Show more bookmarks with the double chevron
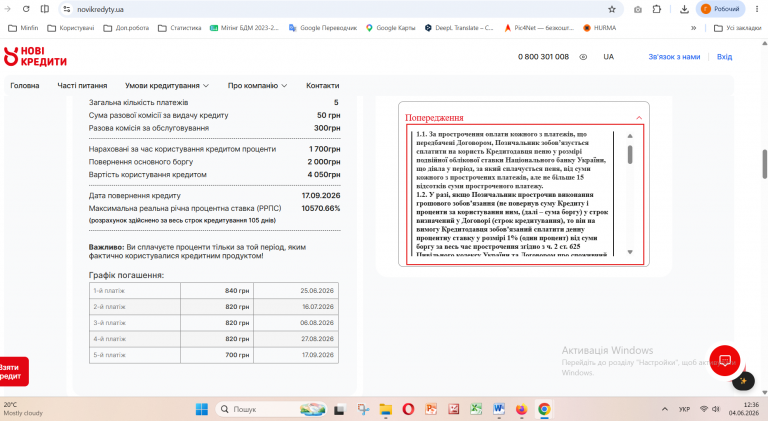Screen dimensions: 768x421 tap(694, 28)
